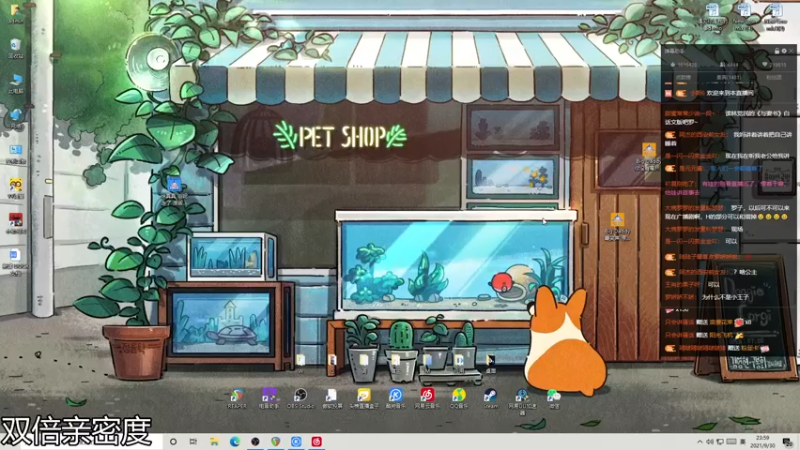Switch to 酷狗音乐 on the taskbar

pyautogui.click(x=296, y=441)
